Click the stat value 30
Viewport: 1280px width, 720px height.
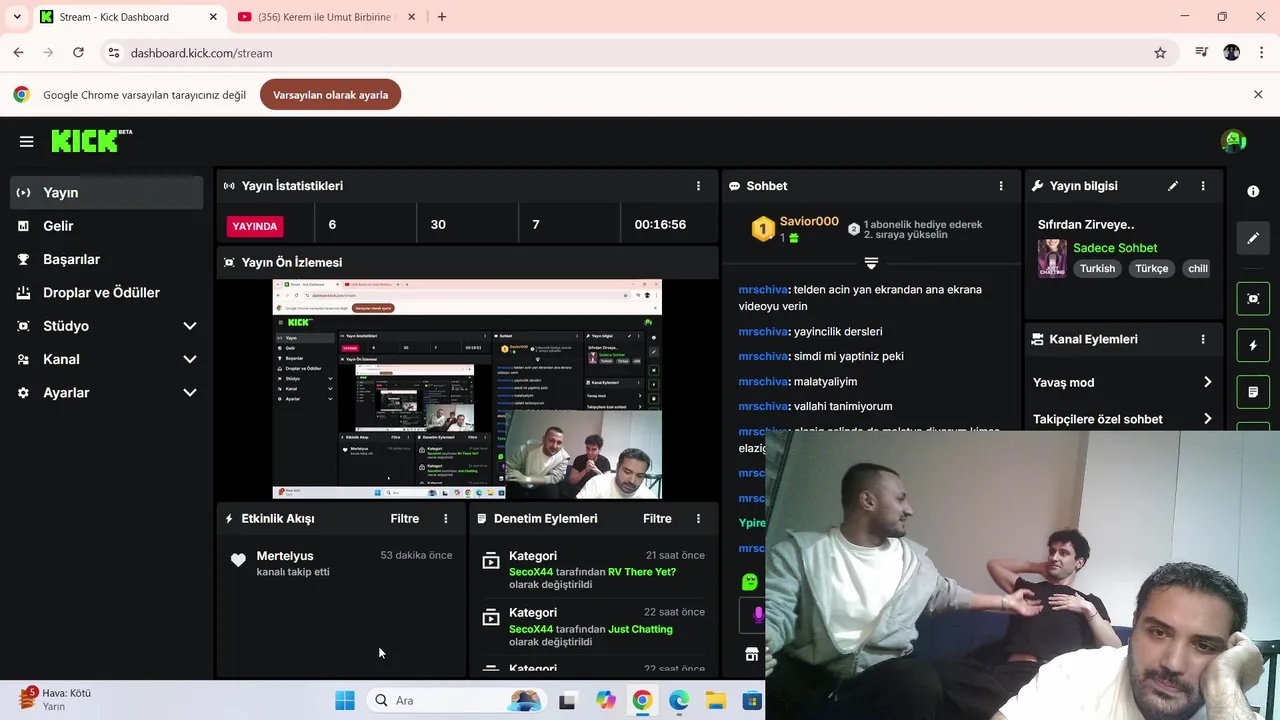point(438,225)
